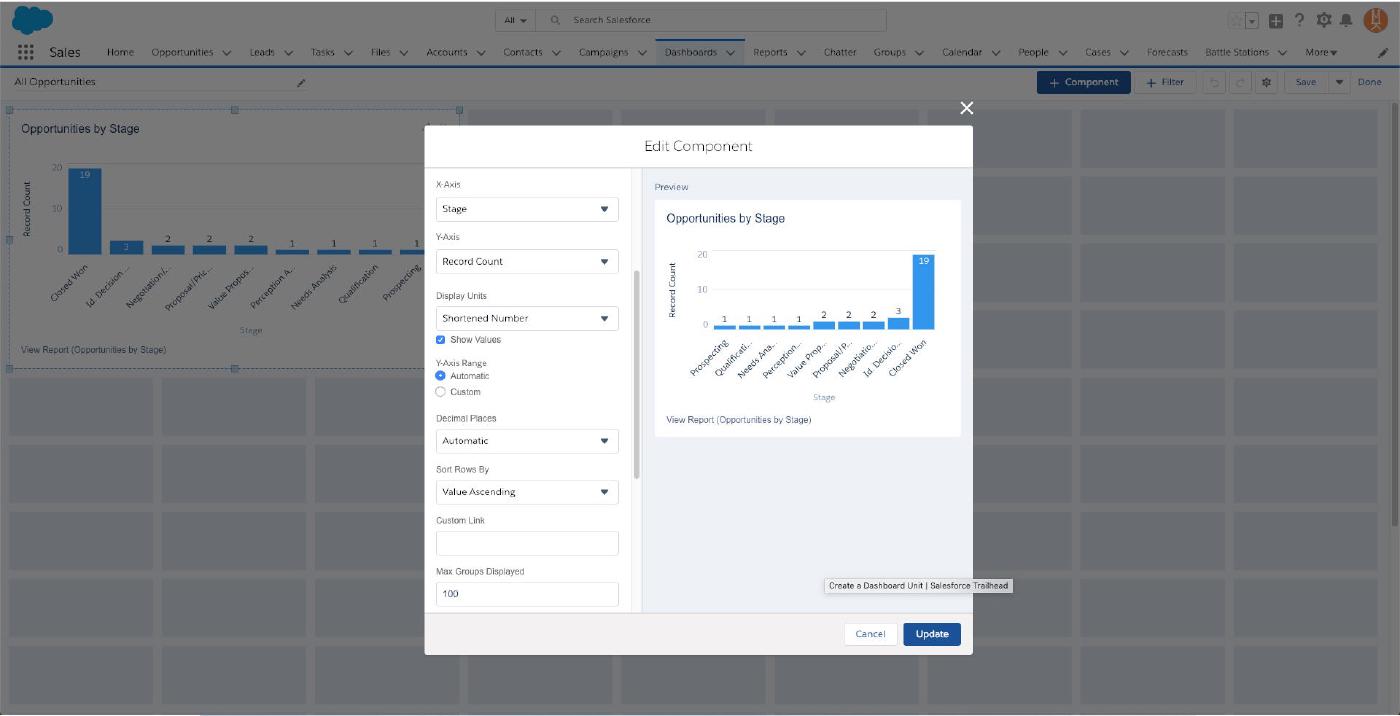Click the Help question mark icon

pos(1300,20)
